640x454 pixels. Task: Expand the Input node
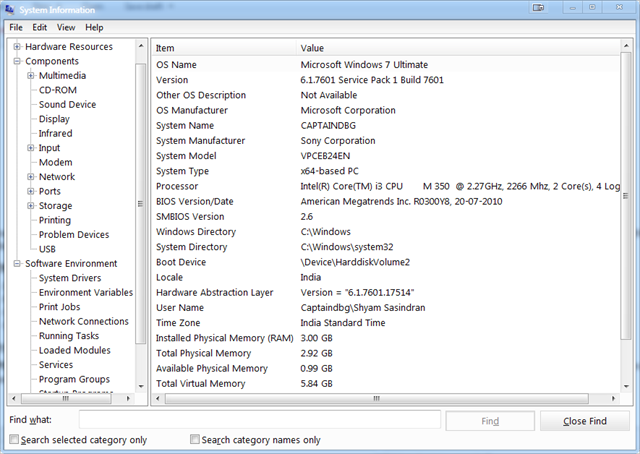(31, 148)
